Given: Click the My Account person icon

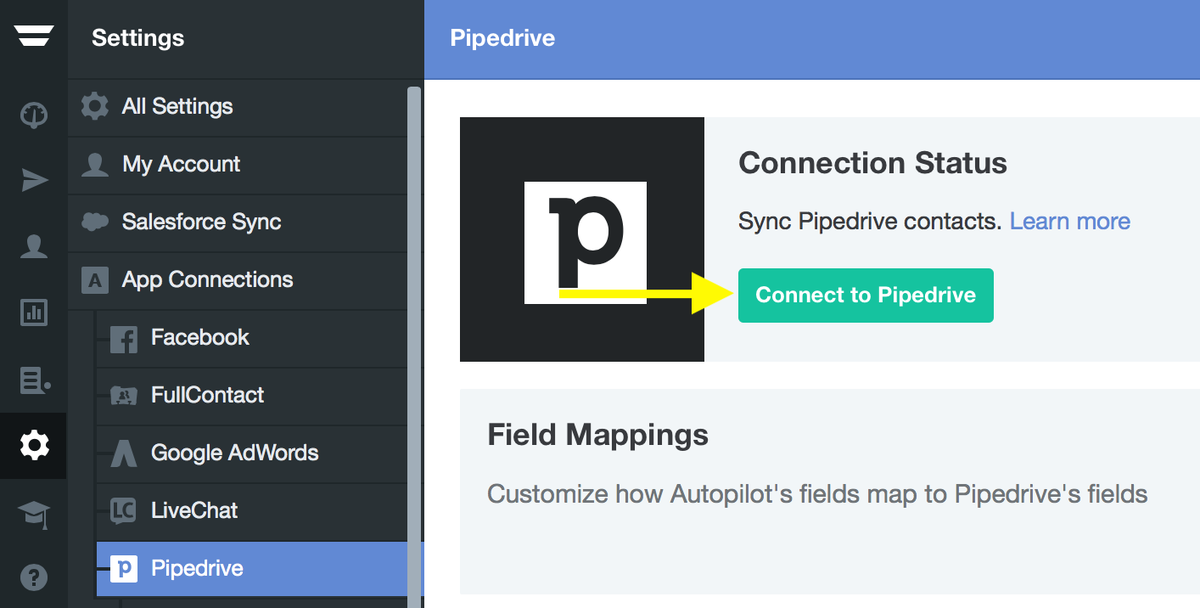Looking at the screenshot, I should coord(95,164).
